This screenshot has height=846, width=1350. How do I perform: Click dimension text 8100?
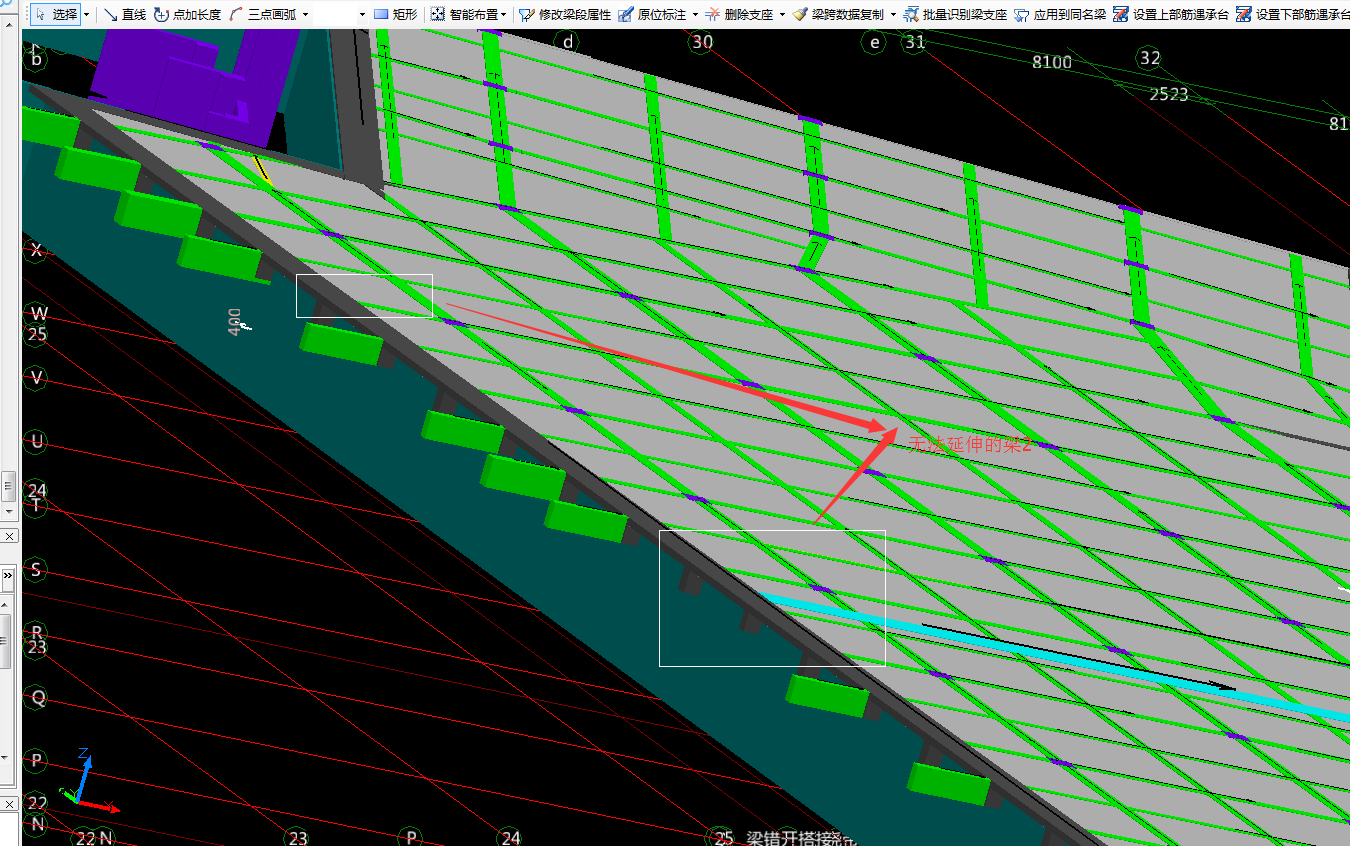[1052, 62]
